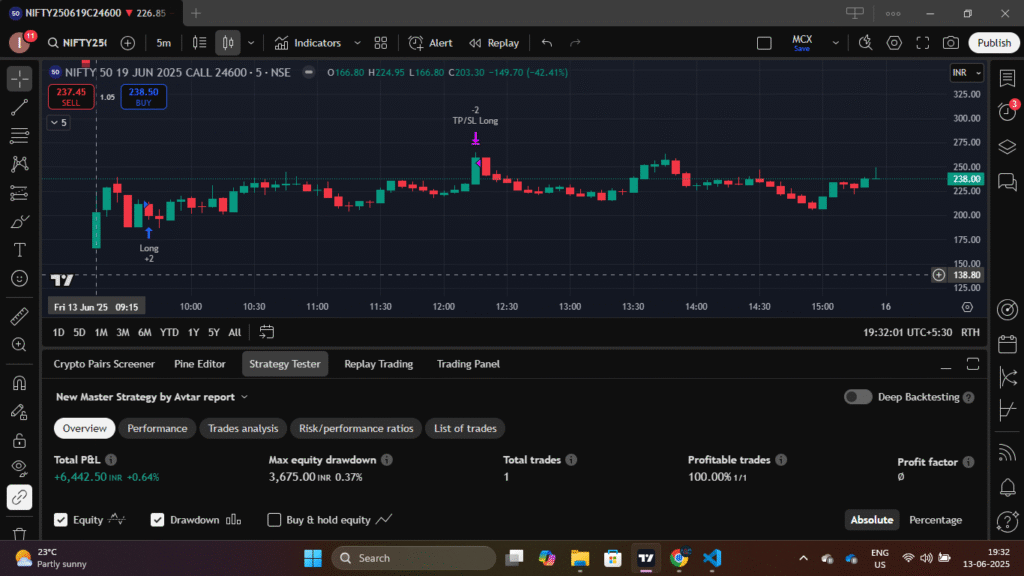Enable the Deep Backtesting switch
Image resolution: width=1024 pixels, height=576 pixels.
click(857, 397)
